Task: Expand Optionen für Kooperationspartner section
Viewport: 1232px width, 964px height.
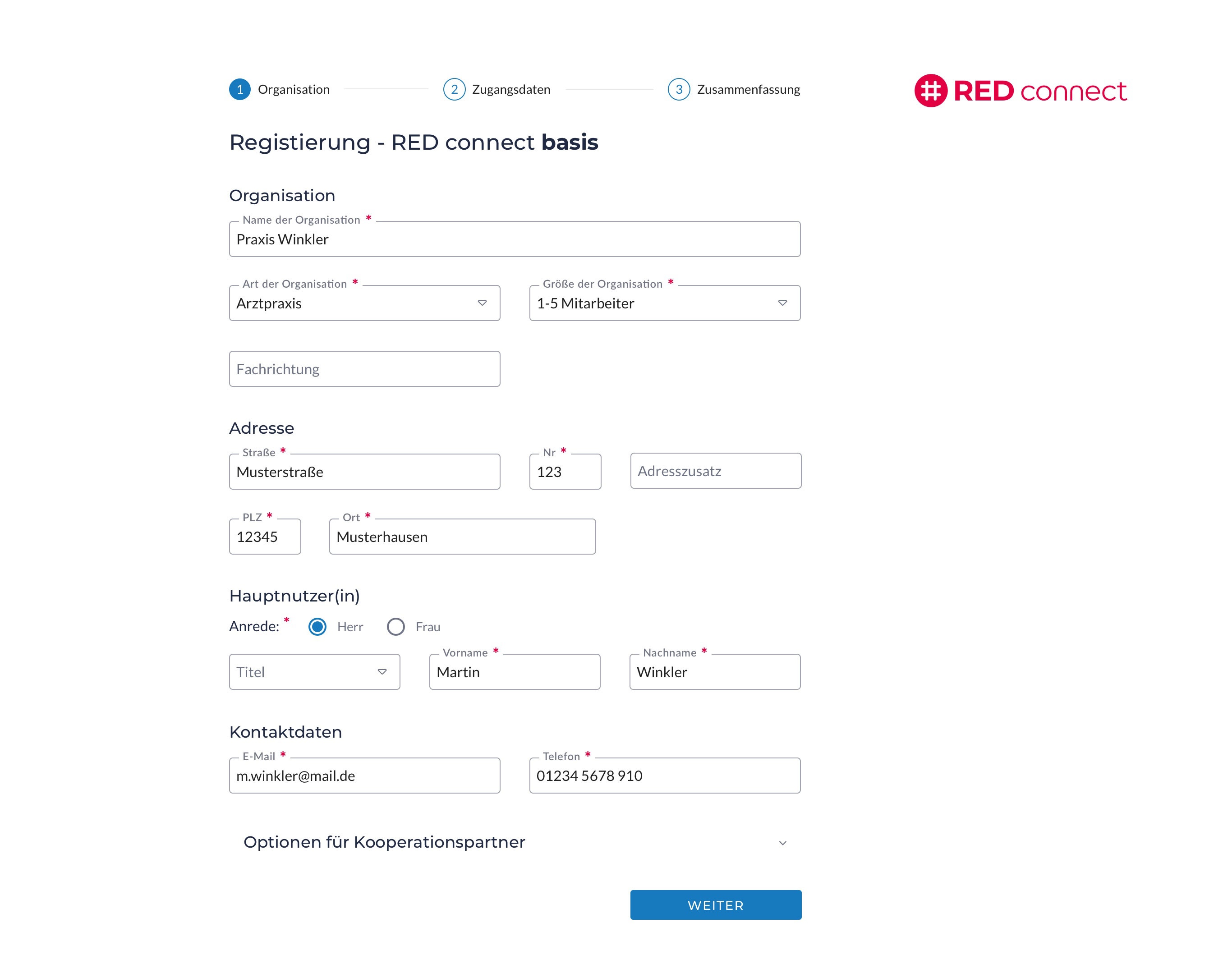Action: [x=514, y=842]
